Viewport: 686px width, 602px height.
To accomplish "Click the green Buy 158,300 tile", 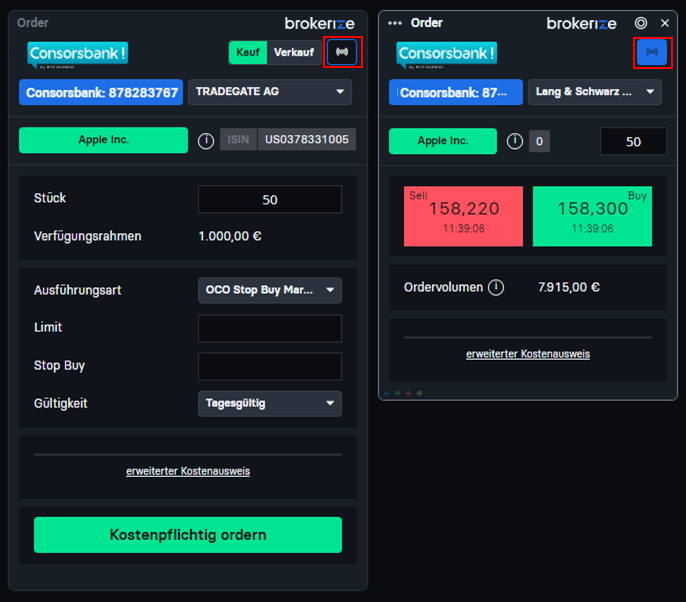I will tap(592, 216).
